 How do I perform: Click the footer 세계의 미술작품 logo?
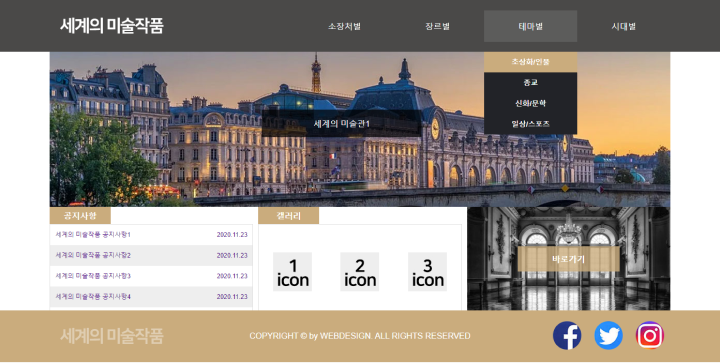click(x=112, y=336)
